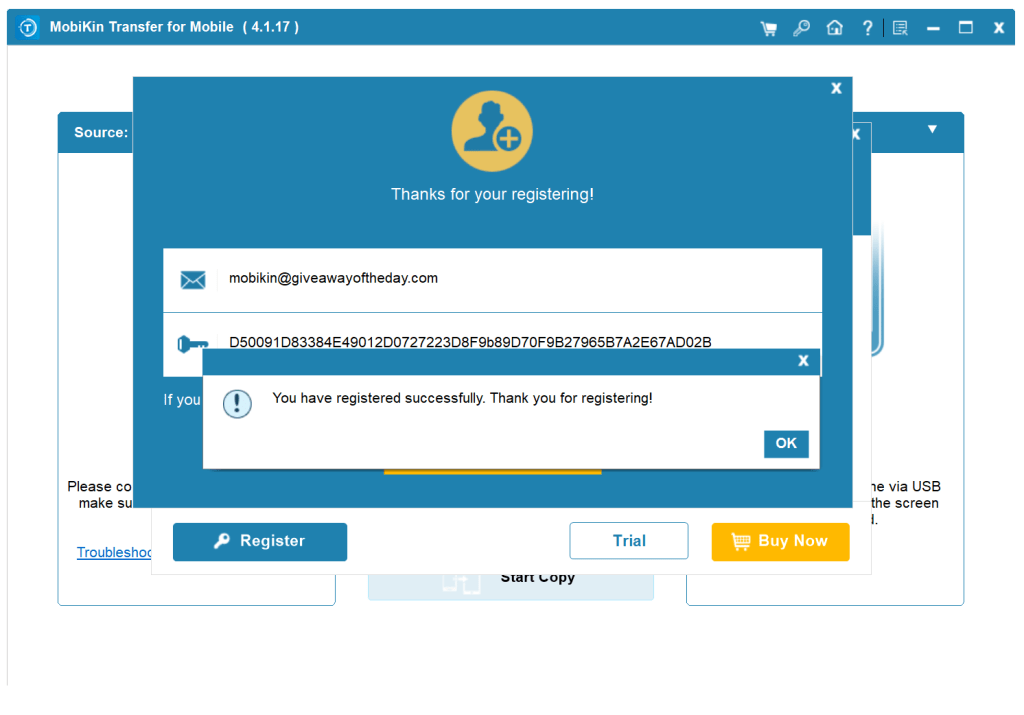This screenshot has width=1024, height=715.
Task: Open the register key icon in title bar
Action: [x=801, y=28]
